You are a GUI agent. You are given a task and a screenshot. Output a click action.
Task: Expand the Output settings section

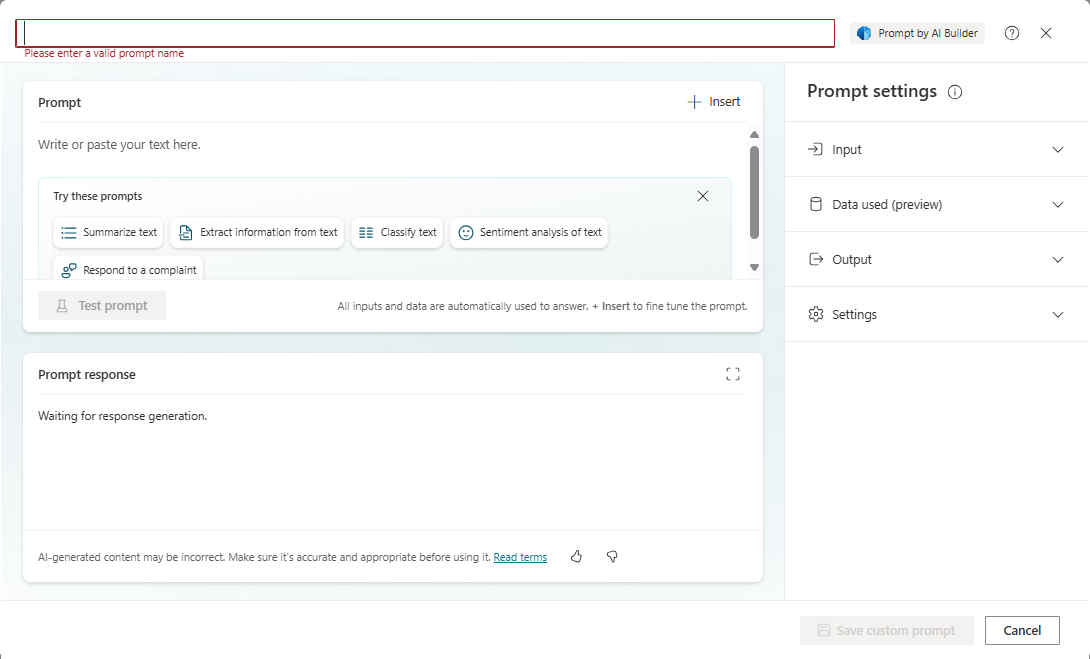click(x=936, y=260)
